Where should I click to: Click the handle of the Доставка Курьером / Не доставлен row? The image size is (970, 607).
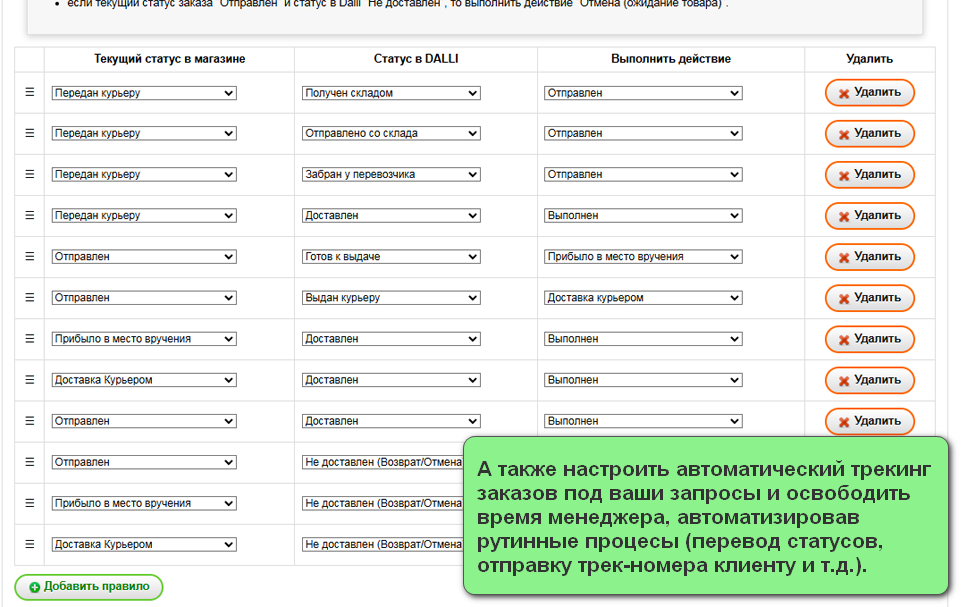(30, 544)
